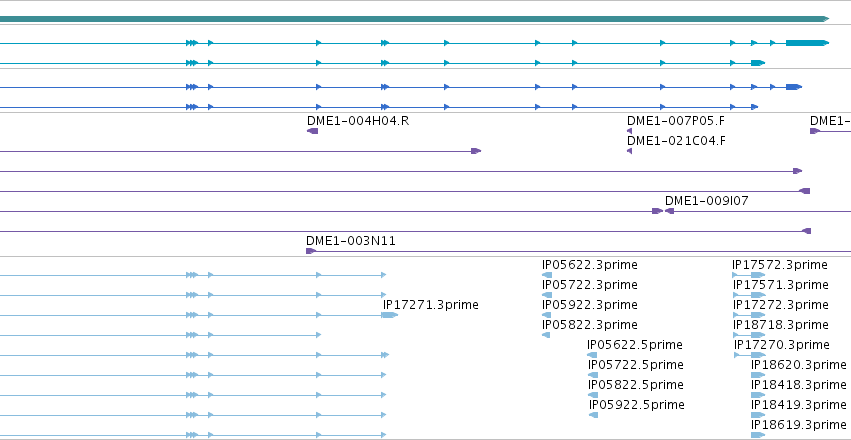
Task: Select the DME1-004H04.R feature label
Action: tap(358, 121)
